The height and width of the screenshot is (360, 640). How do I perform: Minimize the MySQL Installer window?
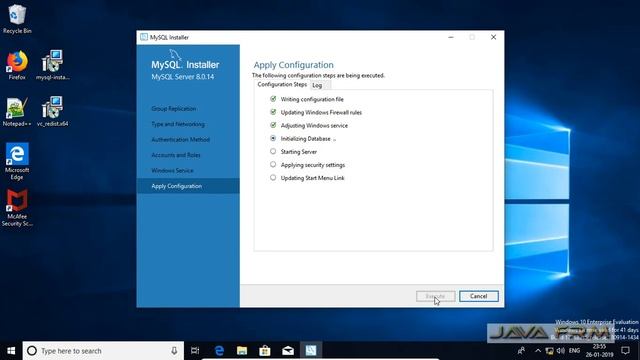(451, 37)
